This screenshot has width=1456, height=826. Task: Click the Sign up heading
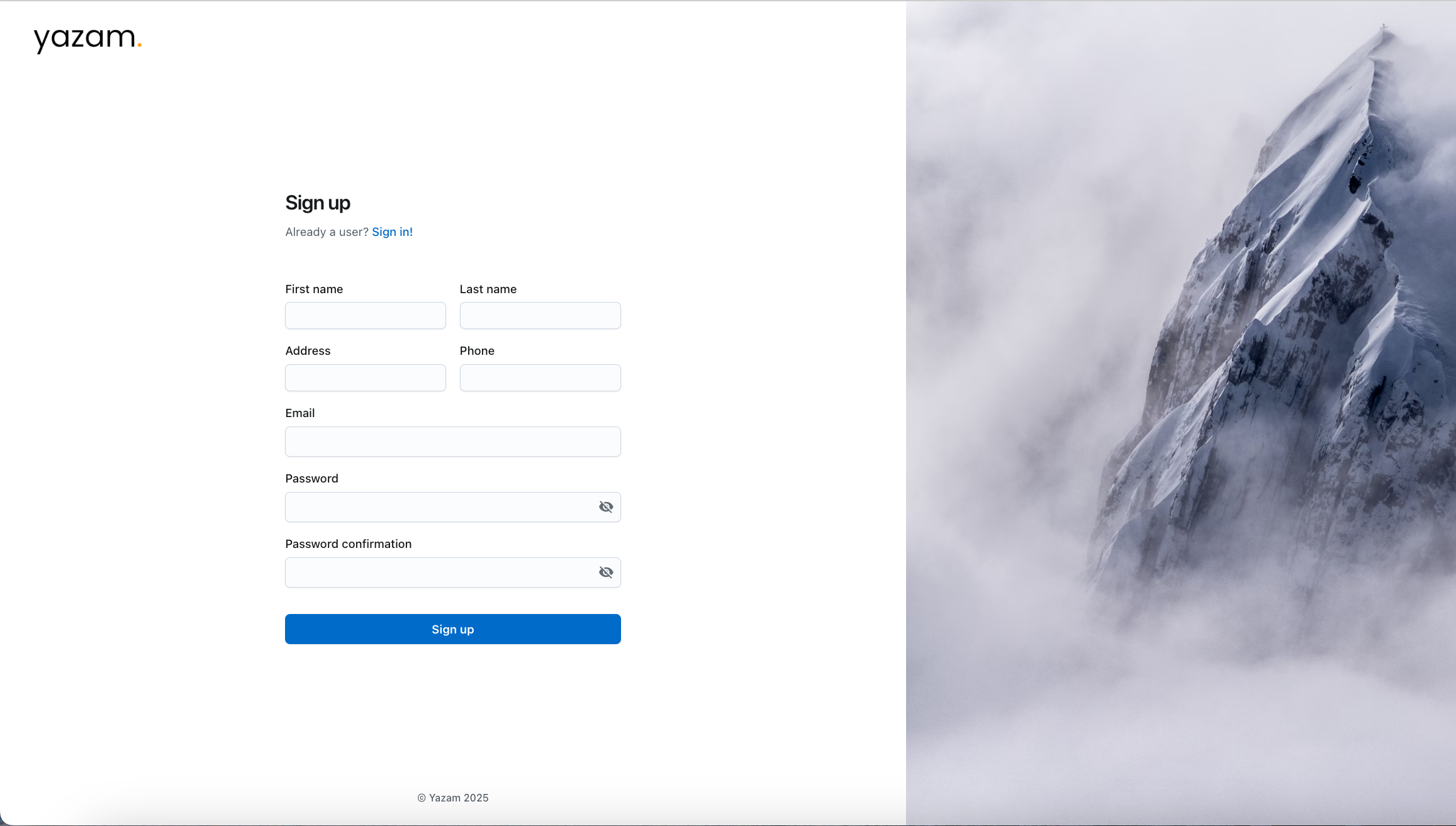tap(317, 203)
